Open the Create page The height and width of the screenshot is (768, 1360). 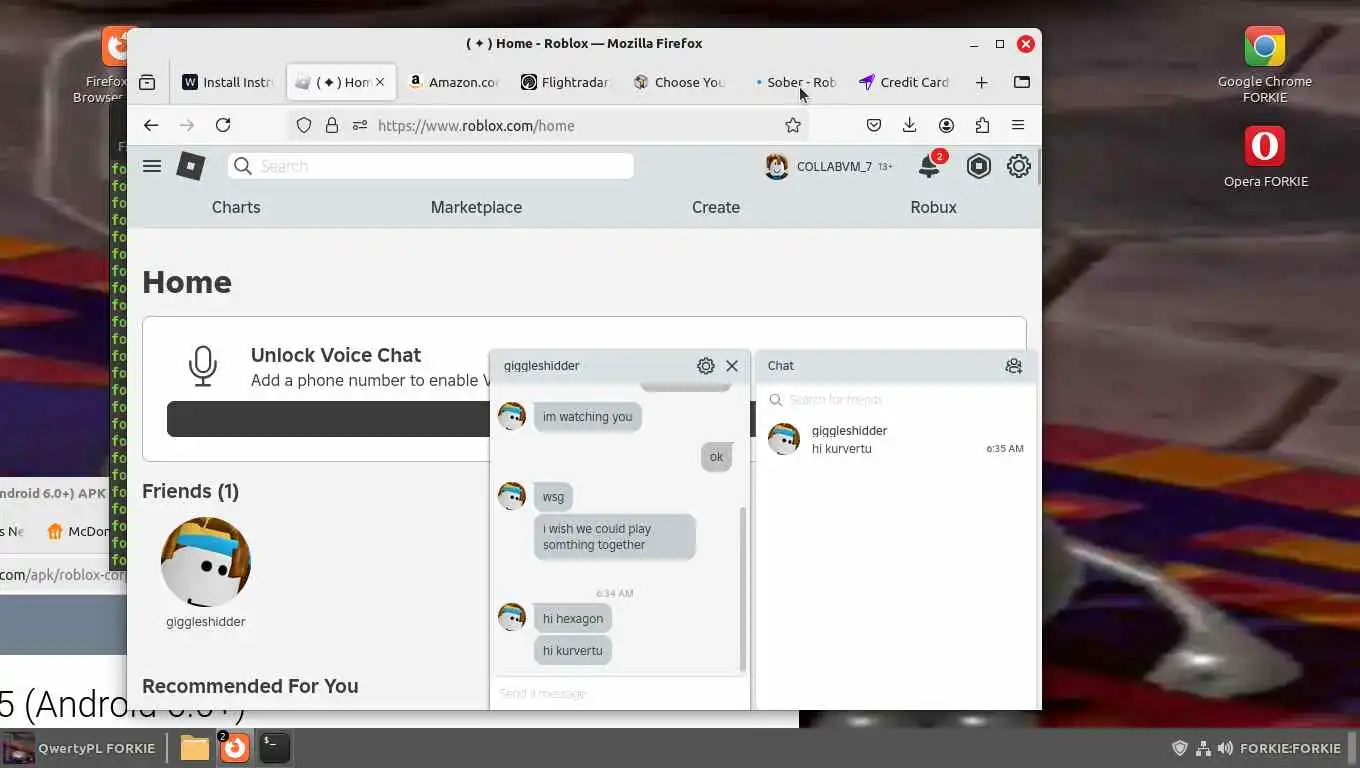[x=716, y=207]
